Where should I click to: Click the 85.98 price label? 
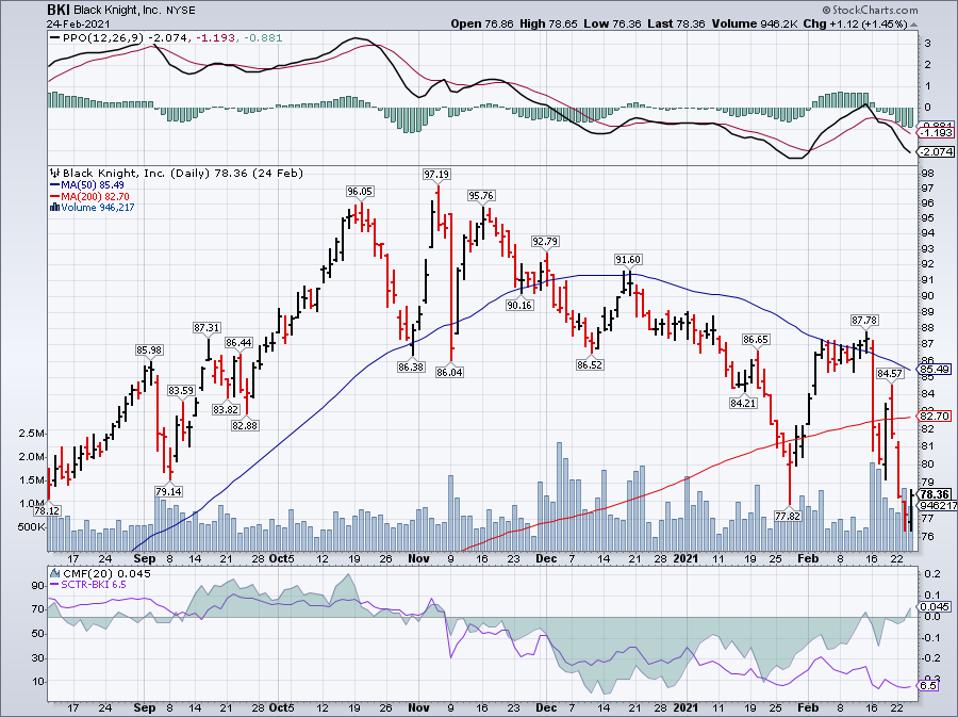(x=149, y=350)
